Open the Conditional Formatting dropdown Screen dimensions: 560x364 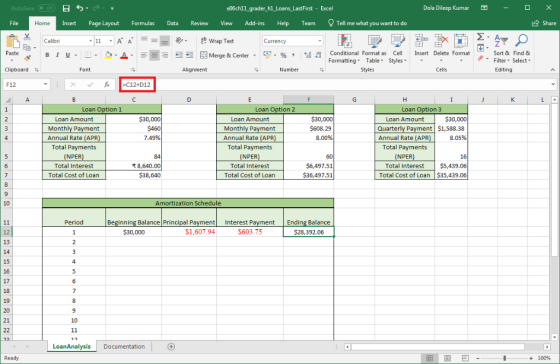[344, 49]
